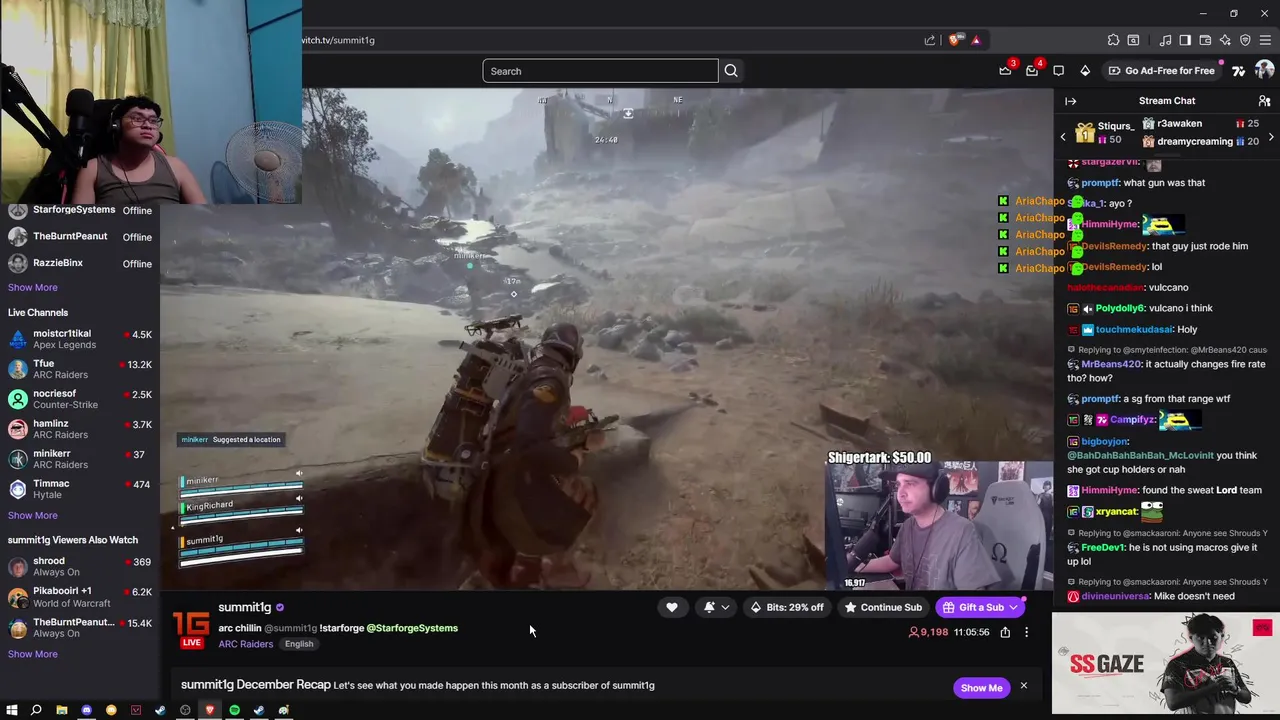Click the Continue Sub button
Image resolution: width=1280 pixels, height=720 pixels.
click(883, 607)
